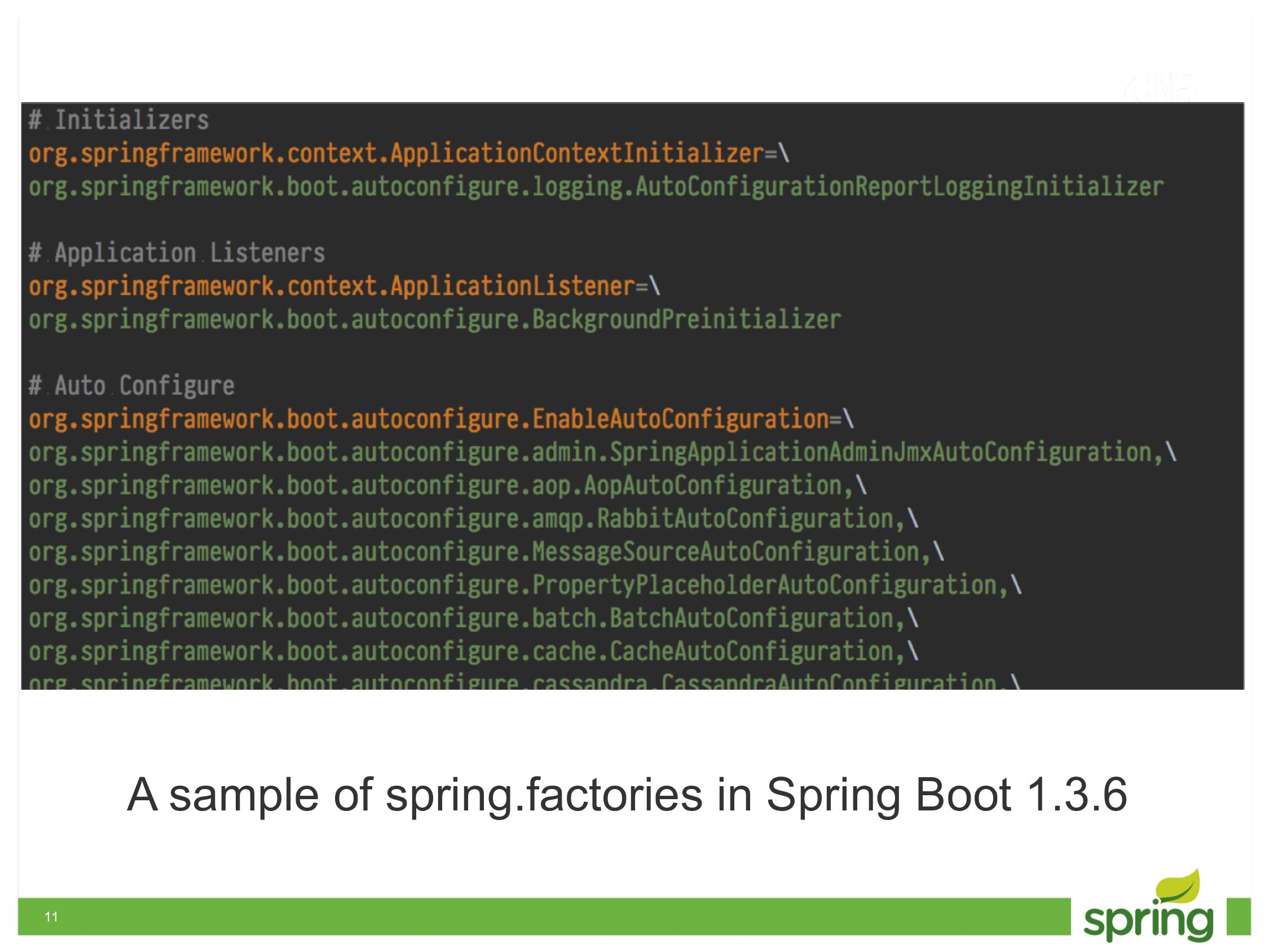The image size is (1269, 952).
Task: Click the AutoConfigurationReportLoggingInitializer line
Action: click(596, 187)
